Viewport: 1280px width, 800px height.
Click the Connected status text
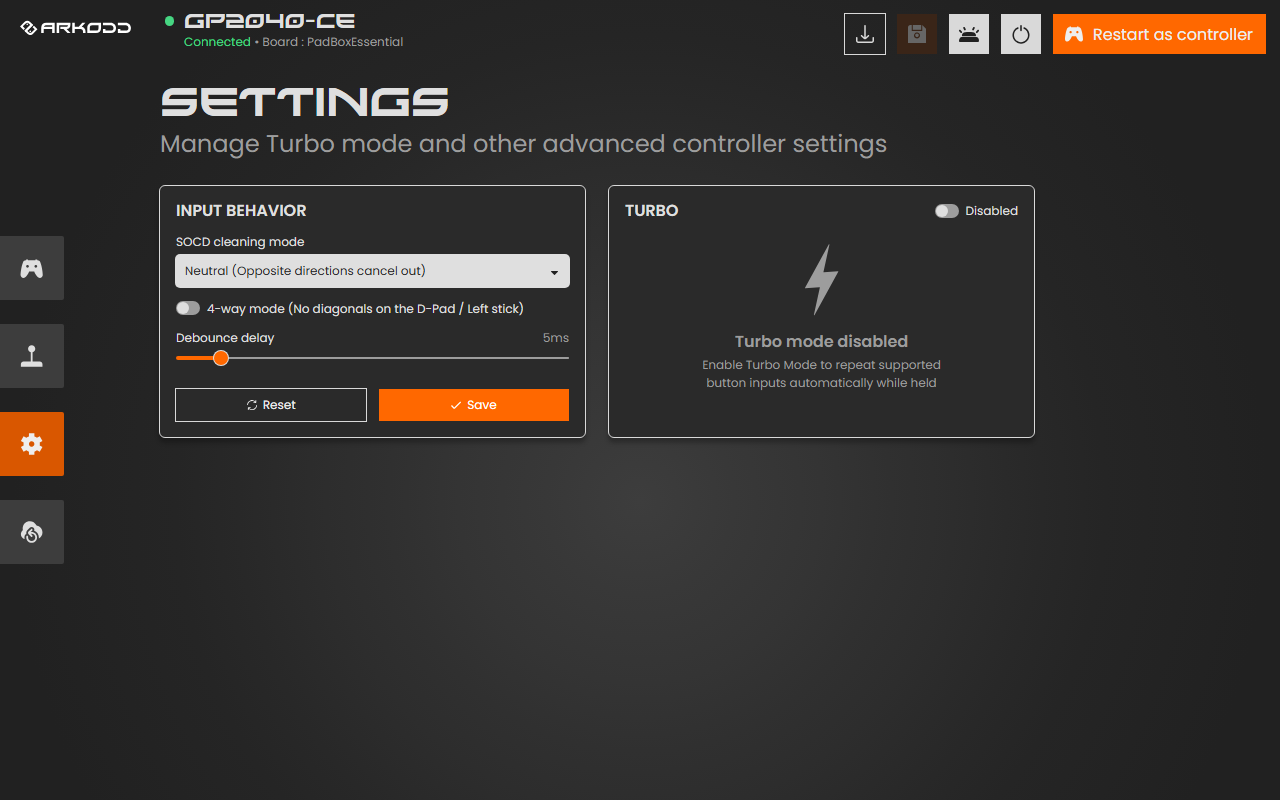(217, 42)
